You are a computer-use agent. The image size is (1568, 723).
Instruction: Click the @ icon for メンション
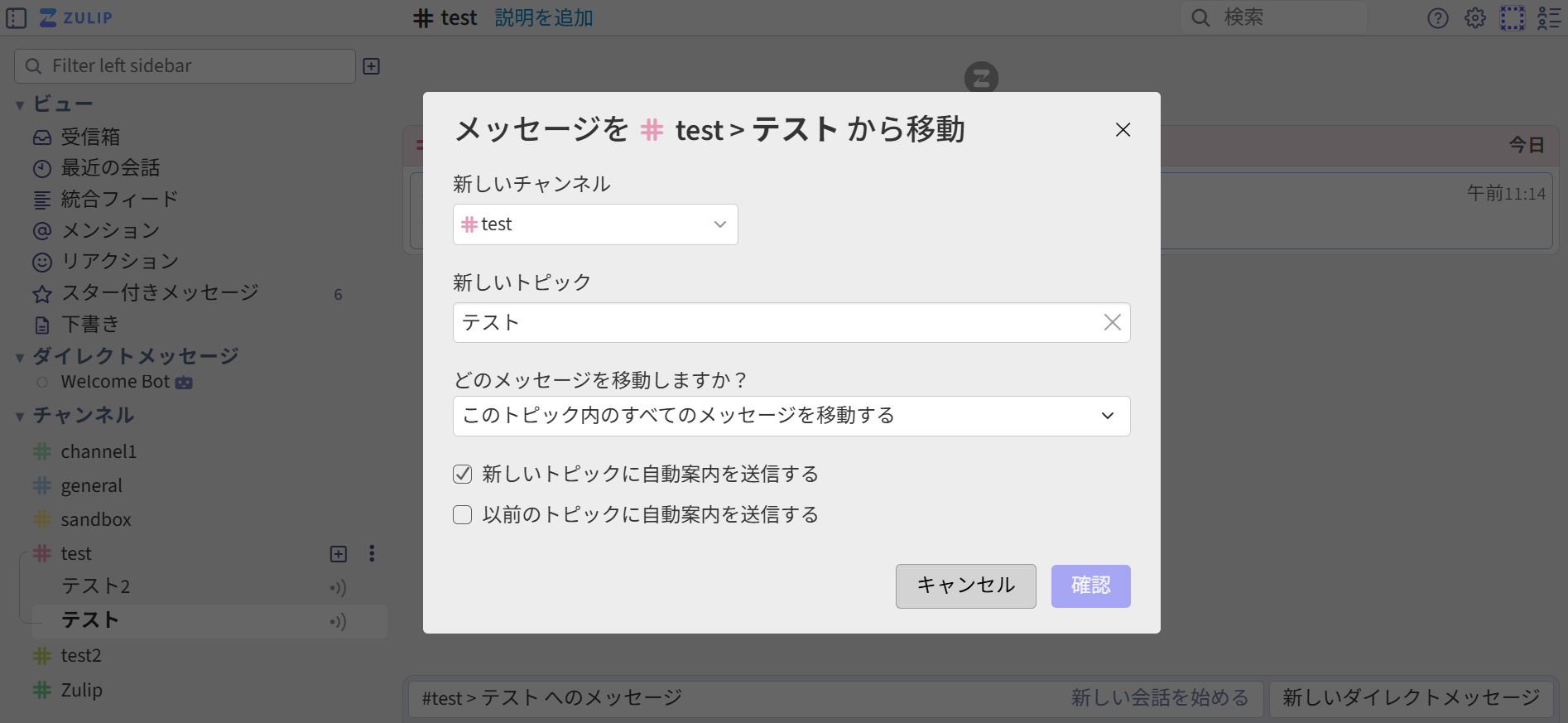pos(42,231)
